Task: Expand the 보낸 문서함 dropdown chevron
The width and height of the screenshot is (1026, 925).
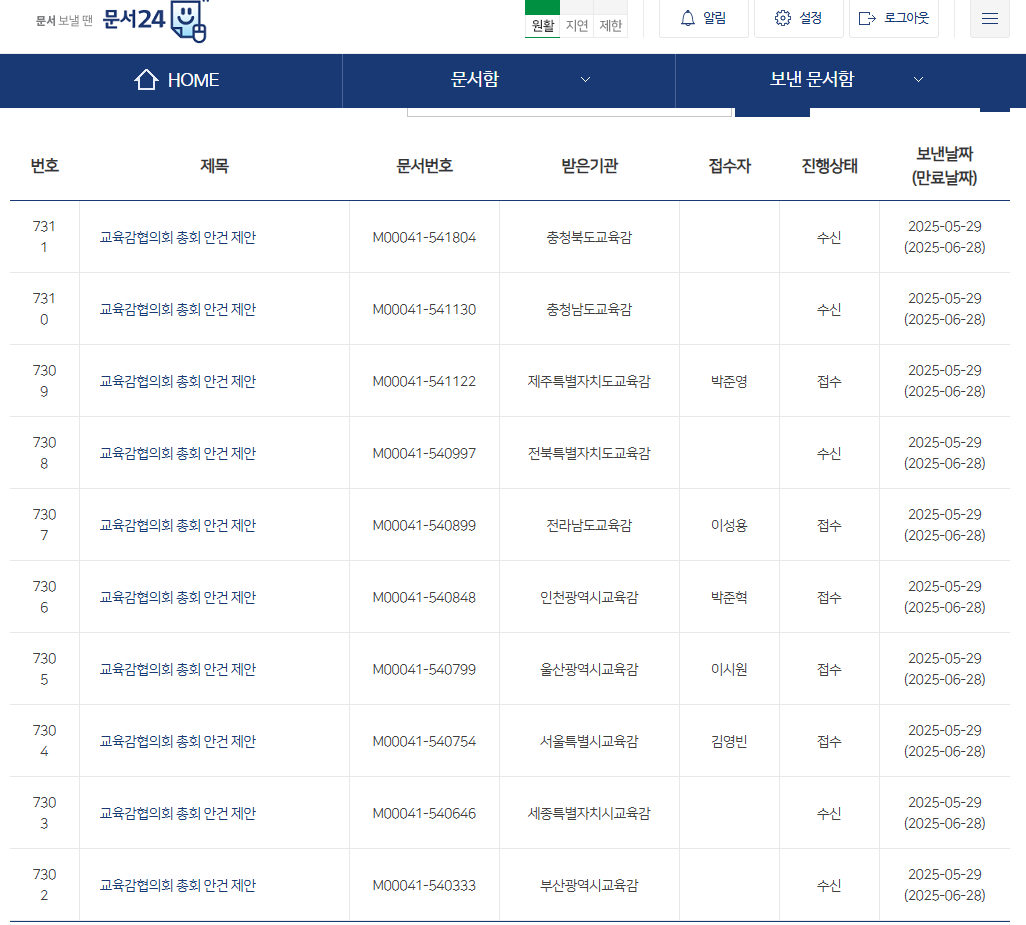Action: tap(918, 80)
